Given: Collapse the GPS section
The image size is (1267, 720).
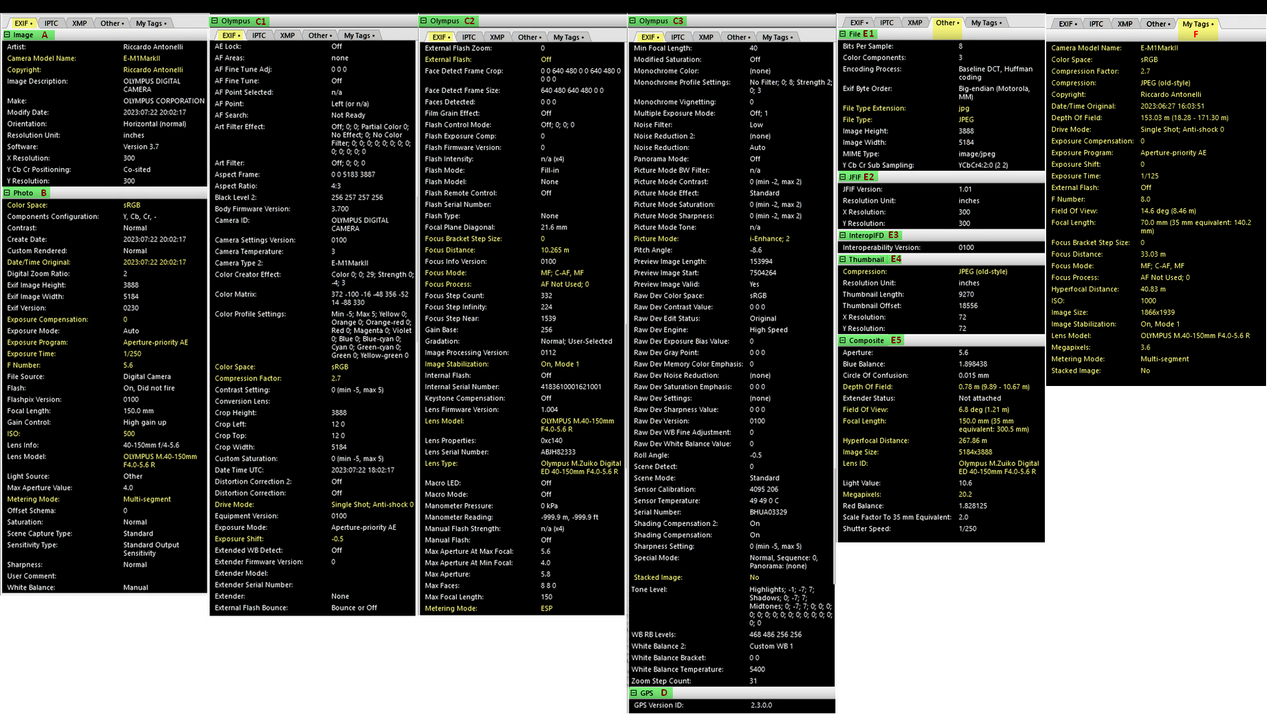Looking at the screenshot, I should pos(634,693).
